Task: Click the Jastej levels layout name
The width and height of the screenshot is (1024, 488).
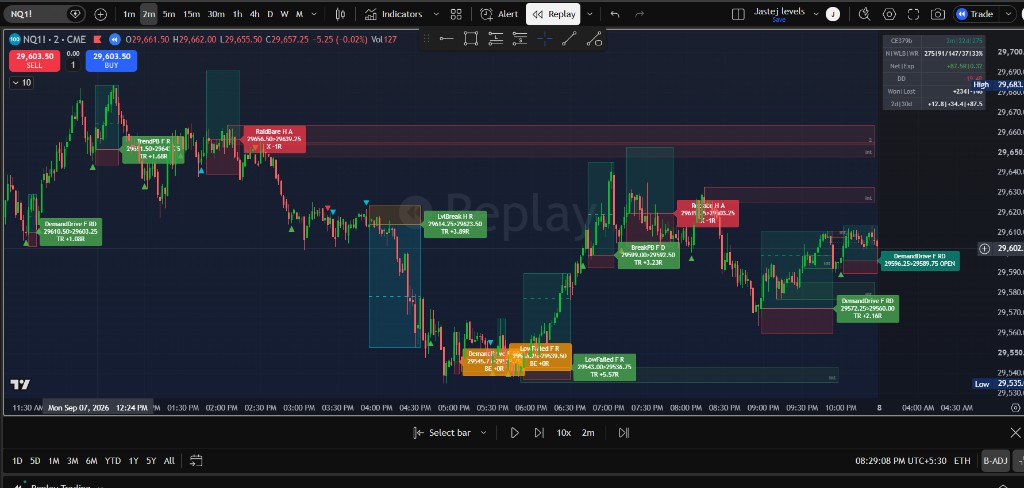Action: [x=779, y=11]
